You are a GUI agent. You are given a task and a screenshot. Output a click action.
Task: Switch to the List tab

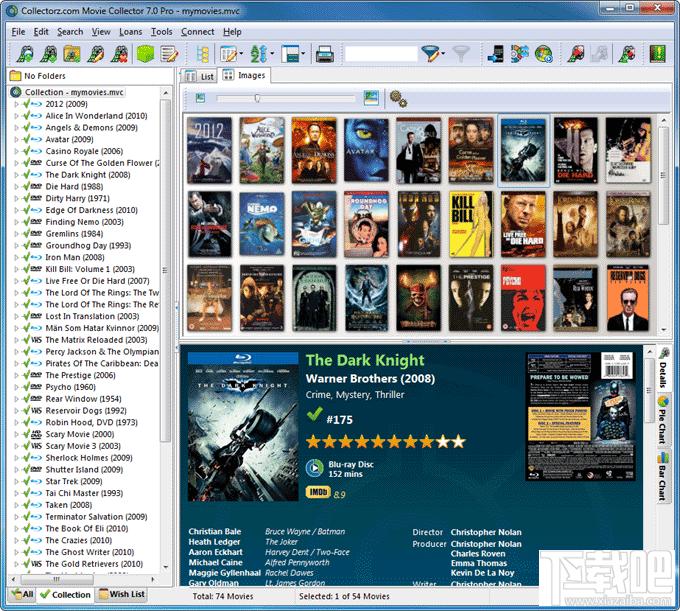click(200, 76)
